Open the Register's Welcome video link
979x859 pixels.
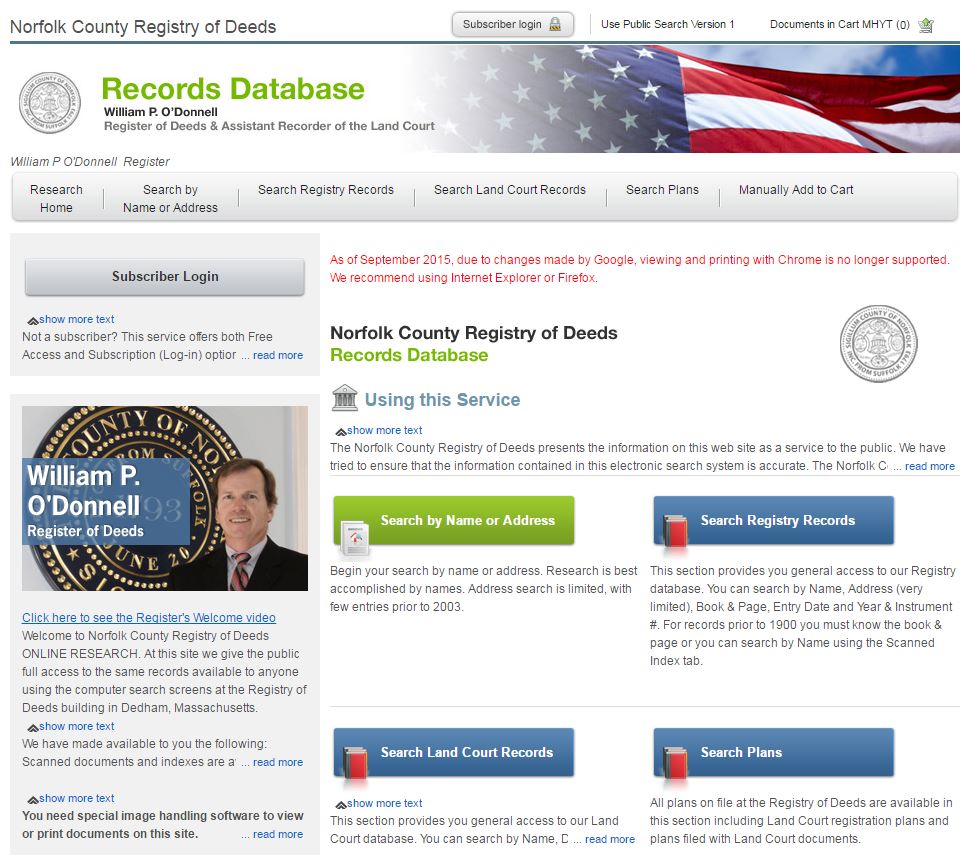point(148,617)
